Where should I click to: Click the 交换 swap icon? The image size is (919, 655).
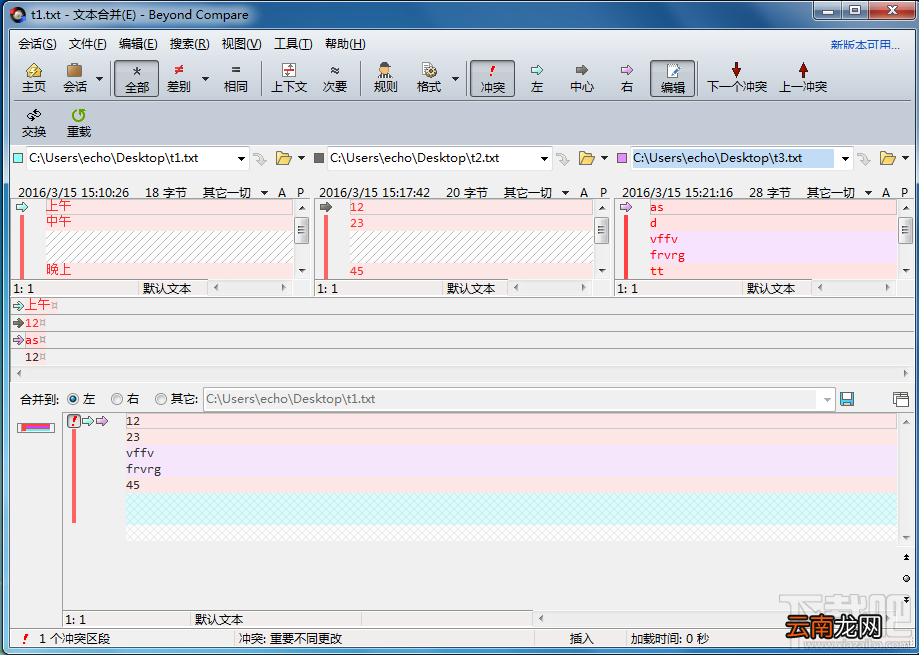pyautogui.click(x=33, y=123)
